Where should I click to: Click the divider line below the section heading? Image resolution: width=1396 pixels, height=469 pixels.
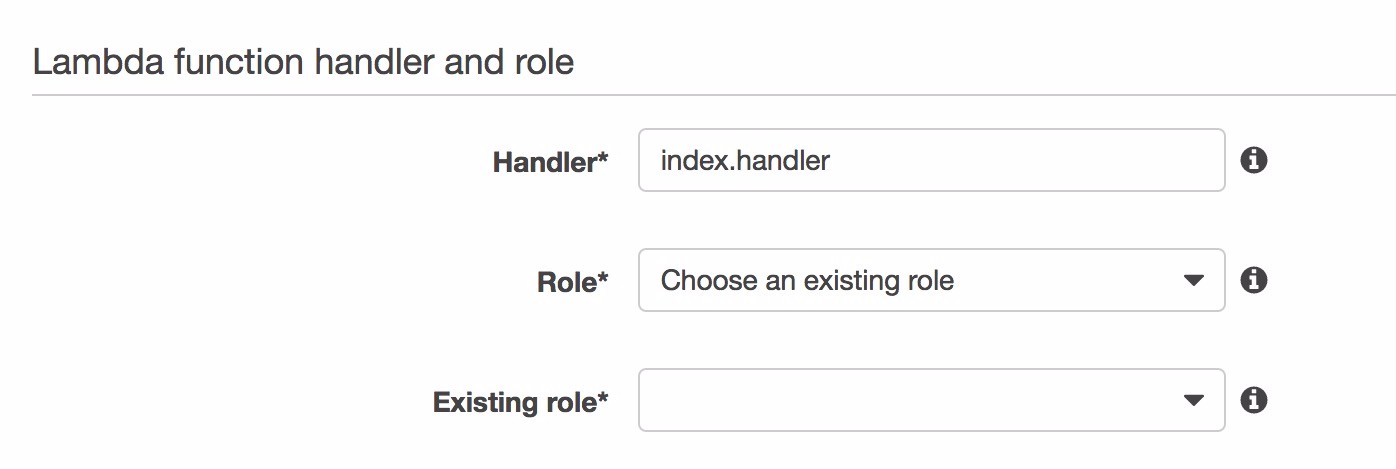[698, 96]
